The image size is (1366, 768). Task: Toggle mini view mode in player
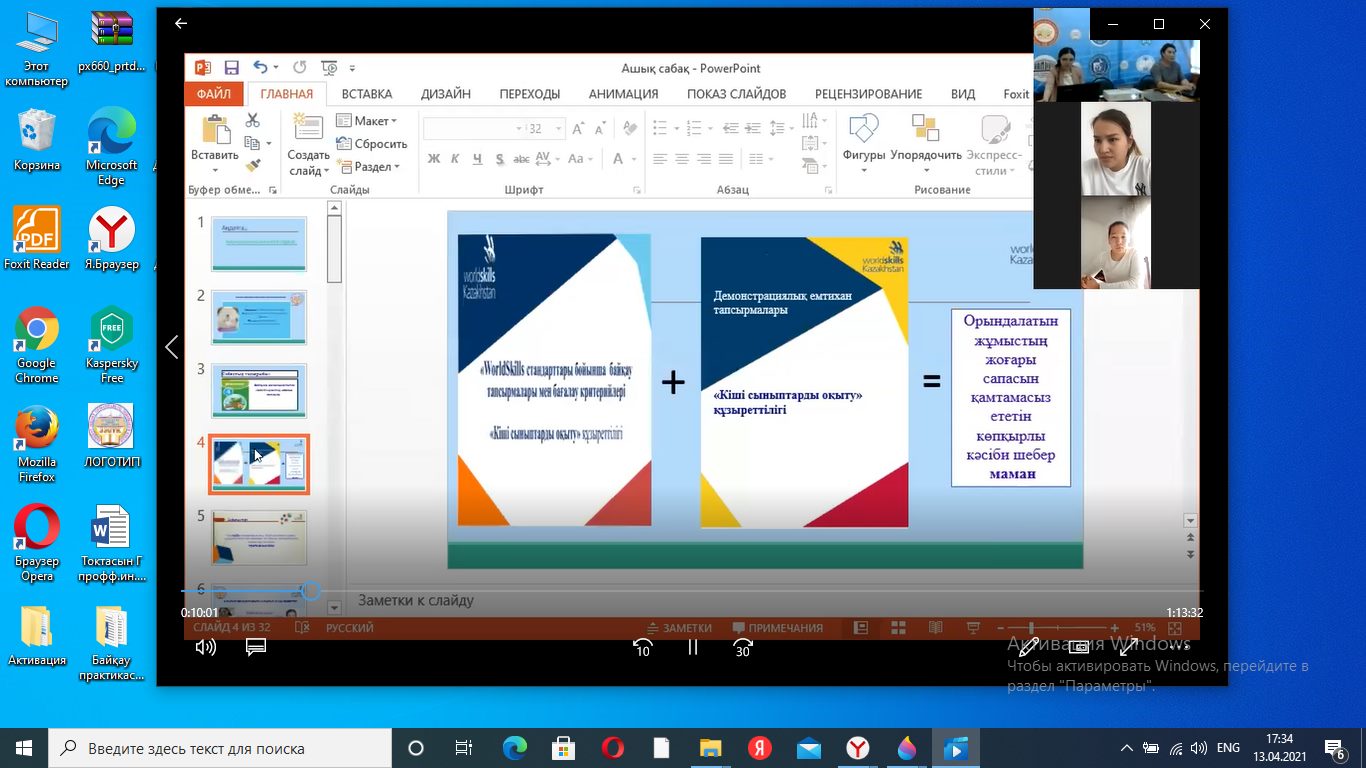[1079, 647]
